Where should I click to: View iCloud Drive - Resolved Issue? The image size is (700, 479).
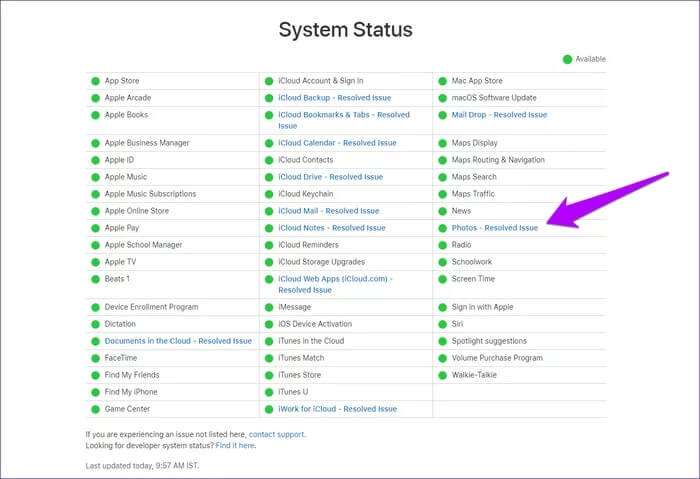pos(330,177)
